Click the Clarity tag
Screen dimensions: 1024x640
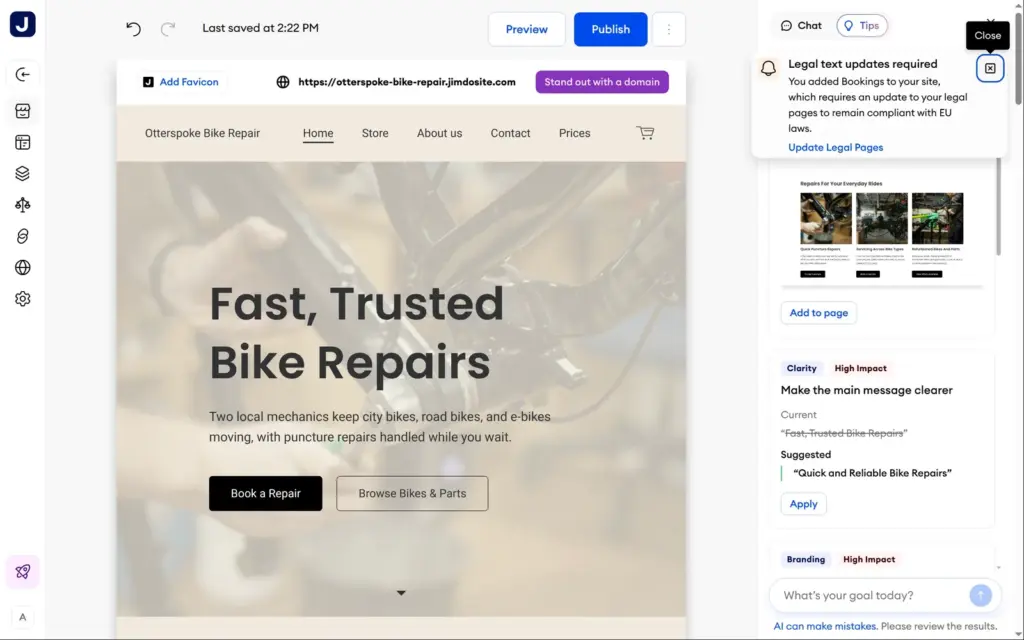pos(801,368)
